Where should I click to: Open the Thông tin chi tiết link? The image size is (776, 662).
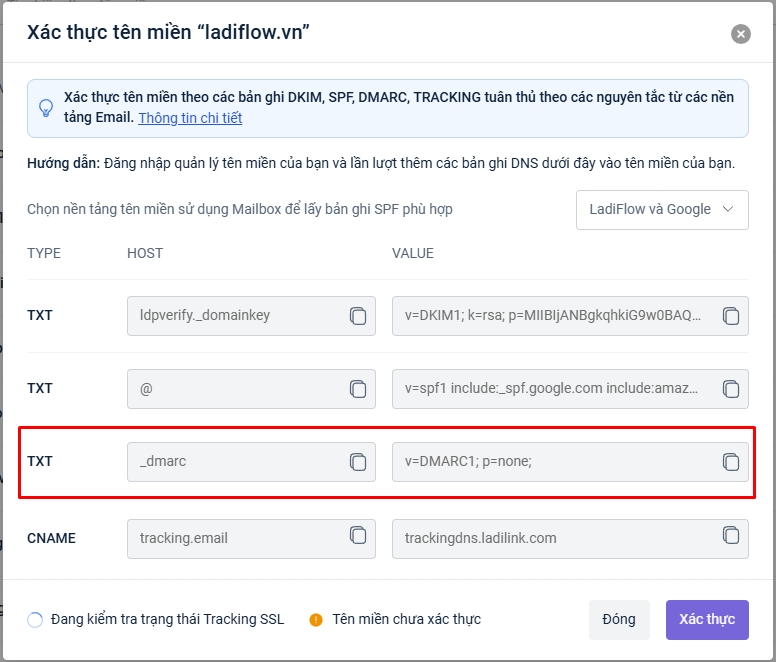[x=190, y=118]
